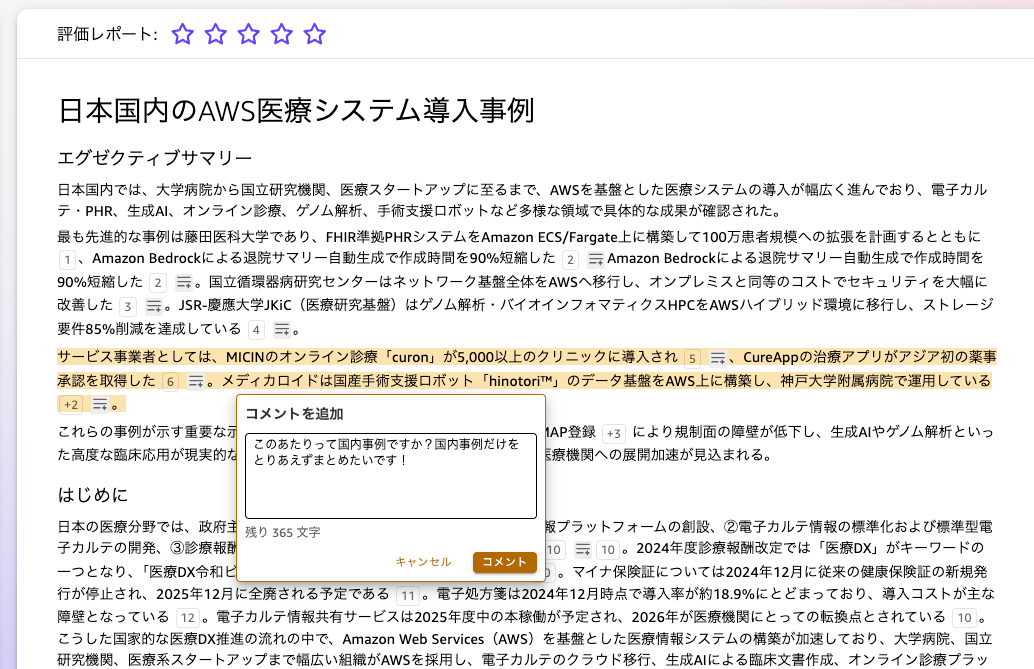Select the fifth rating star
The width and height of the screenshot is (1034, 669).
pos(315,34)
